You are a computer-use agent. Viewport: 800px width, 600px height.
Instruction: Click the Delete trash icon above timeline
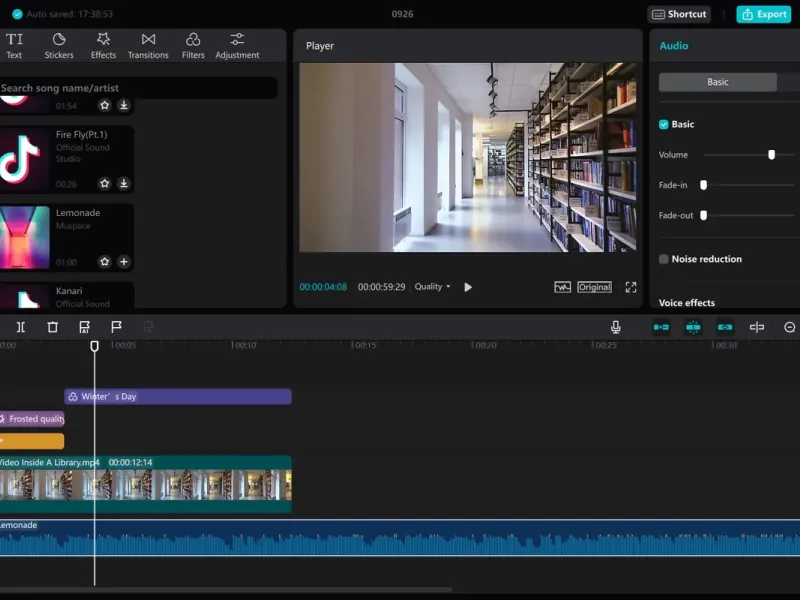(x=53, y=327)
